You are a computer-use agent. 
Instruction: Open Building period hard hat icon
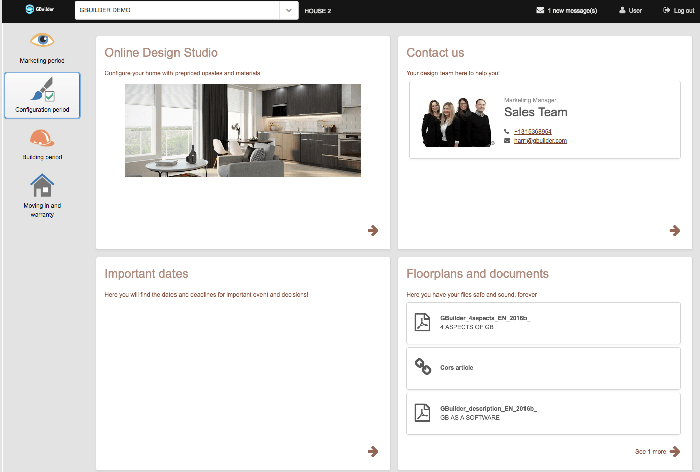(42, 138)
